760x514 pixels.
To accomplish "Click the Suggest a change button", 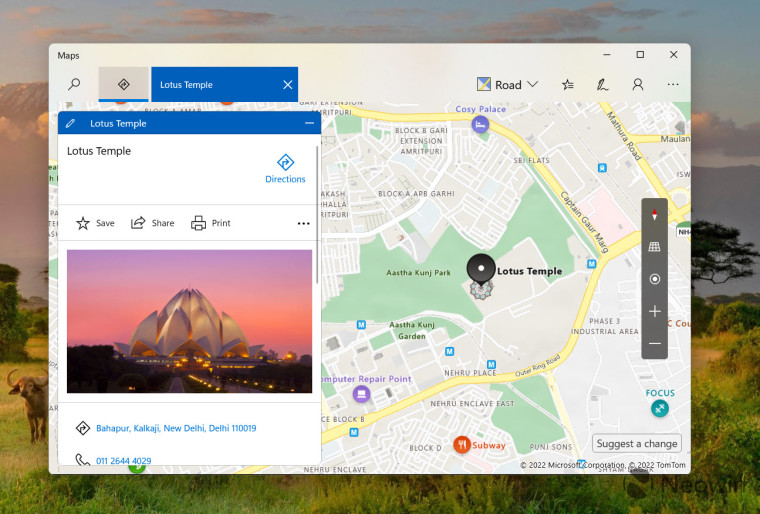I will [x=636, y=443].
